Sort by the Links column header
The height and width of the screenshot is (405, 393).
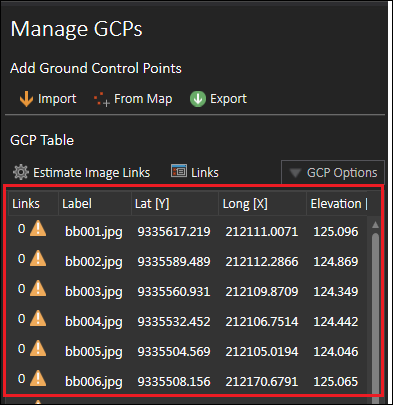tap(33, 203)
